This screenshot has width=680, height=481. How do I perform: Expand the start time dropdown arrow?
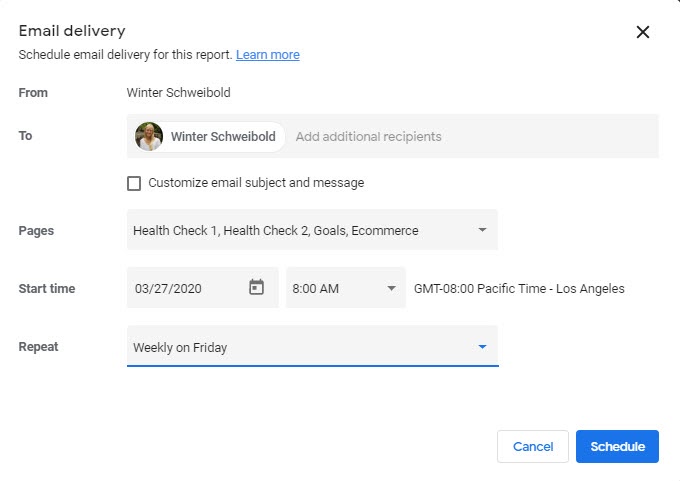[x=391, y=288]
